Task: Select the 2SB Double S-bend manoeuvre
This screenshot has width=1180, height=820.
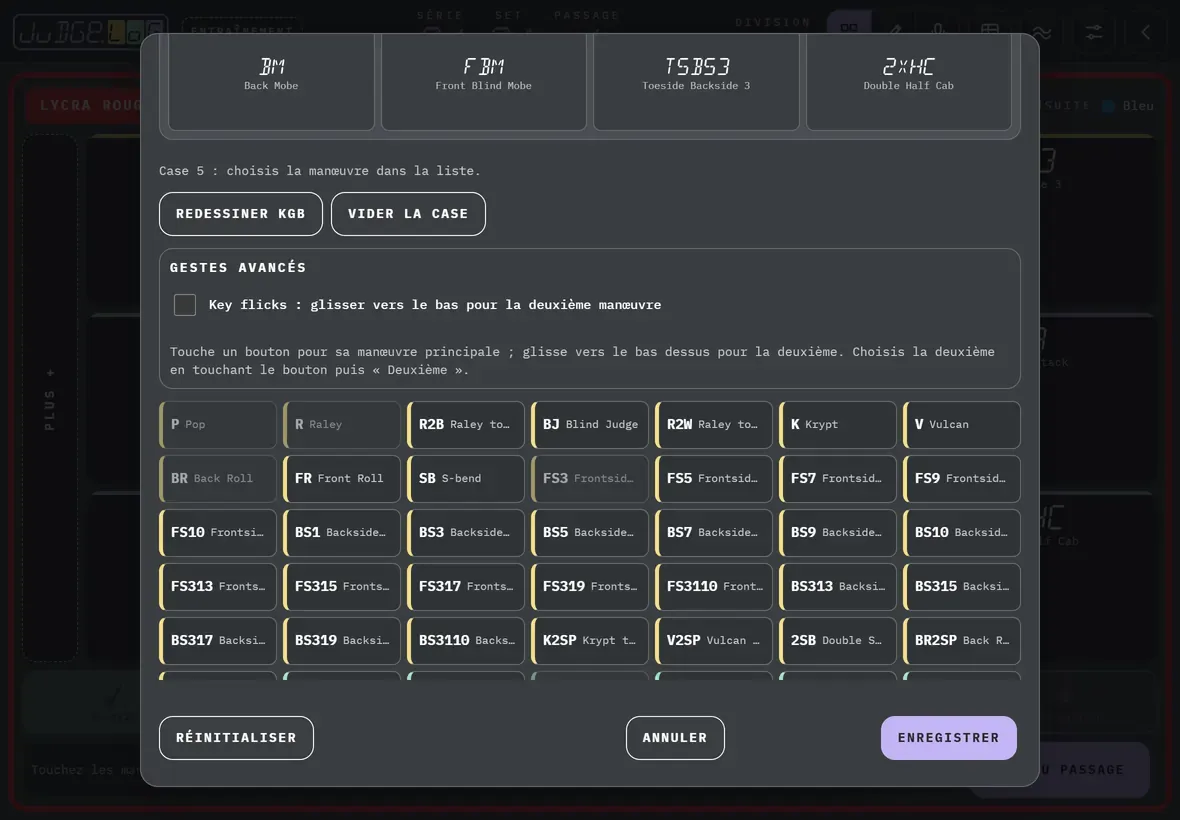Action: click(x=838, y=641)
